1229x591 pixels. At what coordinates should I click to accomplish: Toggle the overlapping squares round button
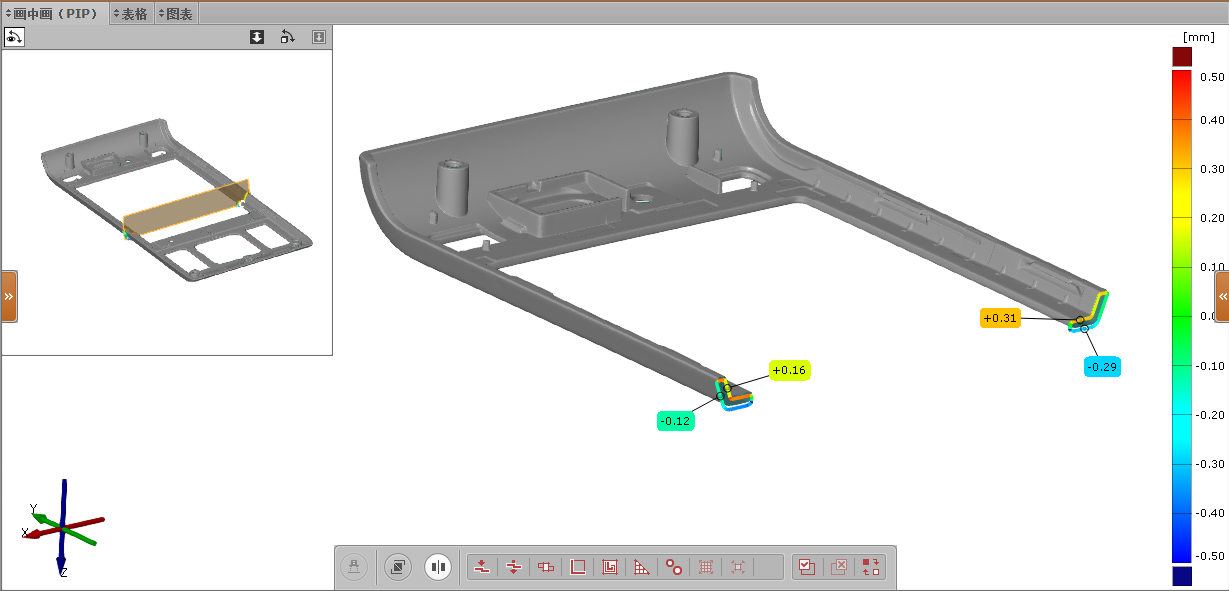(x=397, y=567)
